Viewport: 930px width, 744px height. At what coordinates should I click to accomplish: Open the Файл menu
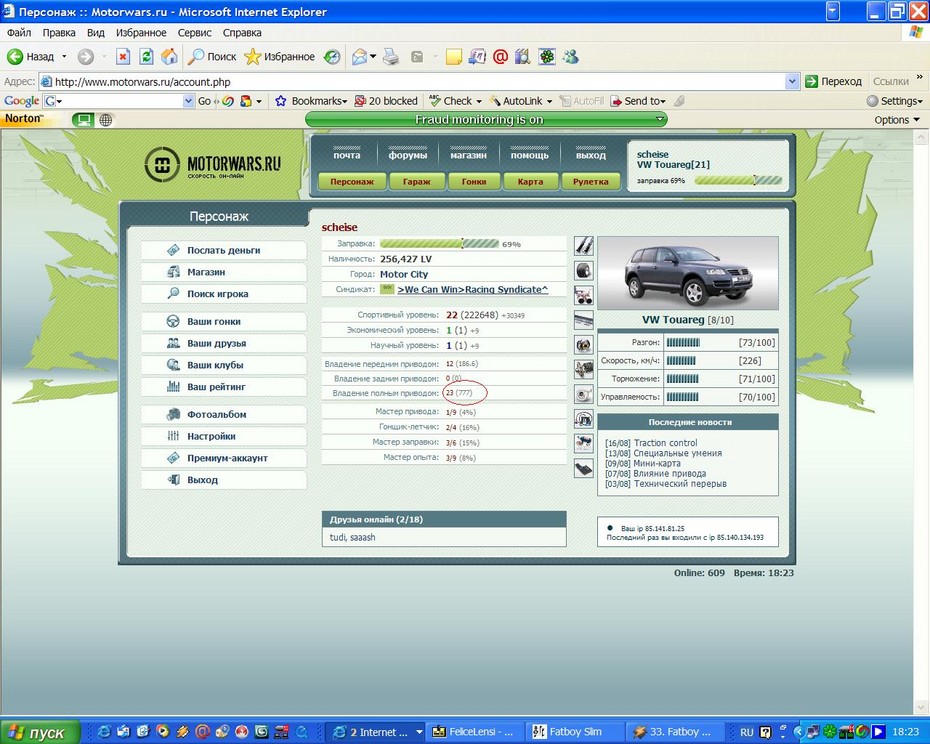[x=19, y=33]
